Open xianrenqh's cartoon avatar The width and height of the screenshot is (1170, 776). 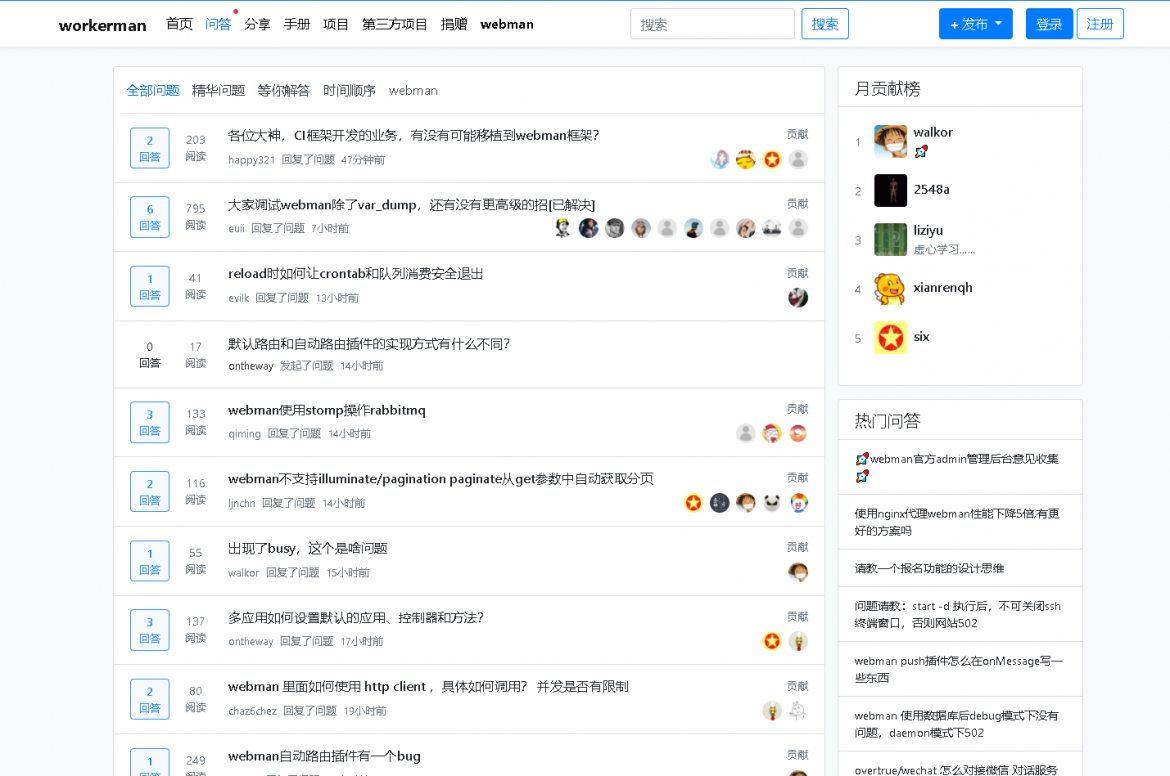tap(890, 289)
